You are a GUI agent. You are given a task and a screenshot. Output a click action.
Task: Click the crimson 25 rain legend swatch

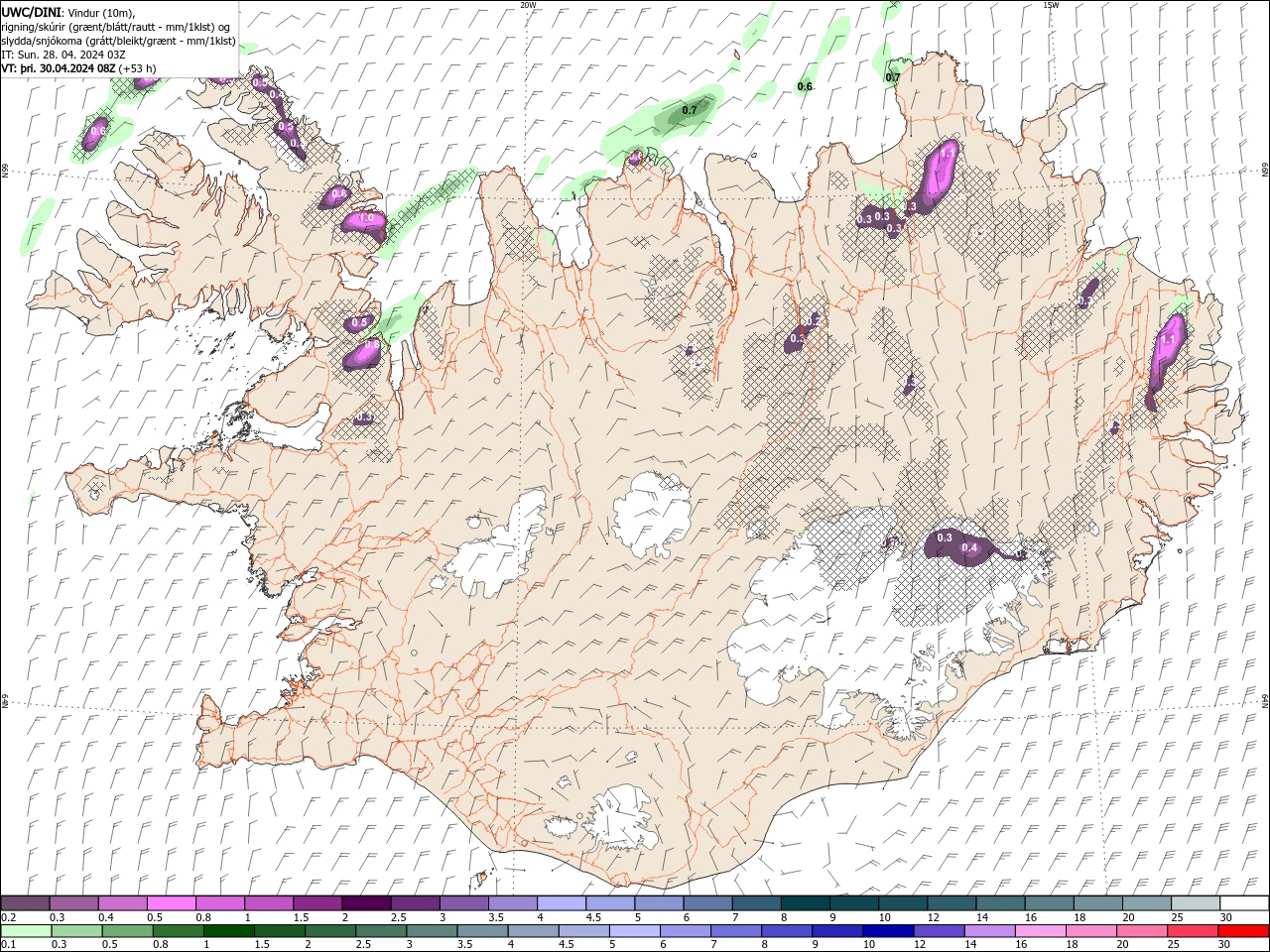coord(1193,931)
